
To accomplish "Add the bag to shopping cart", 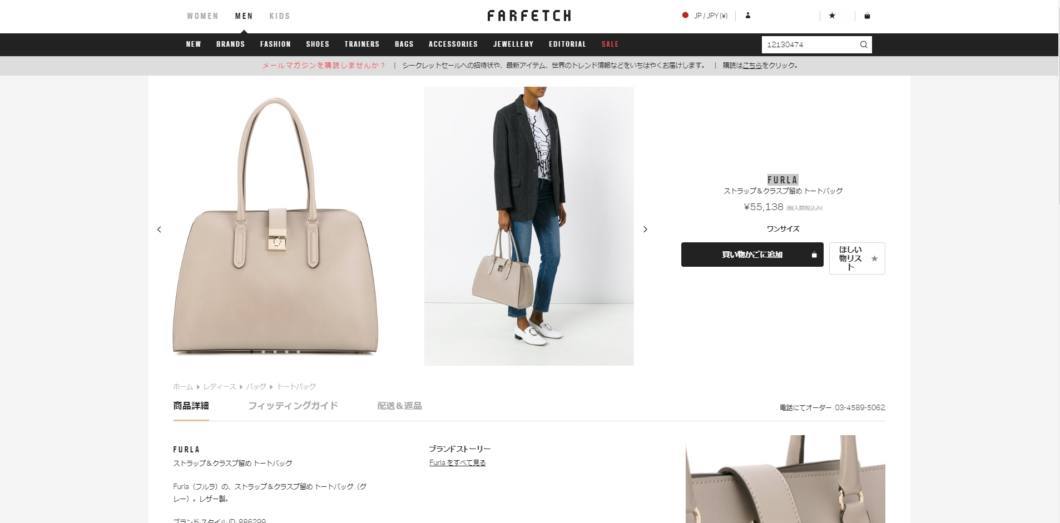I will tap(752, 255).
